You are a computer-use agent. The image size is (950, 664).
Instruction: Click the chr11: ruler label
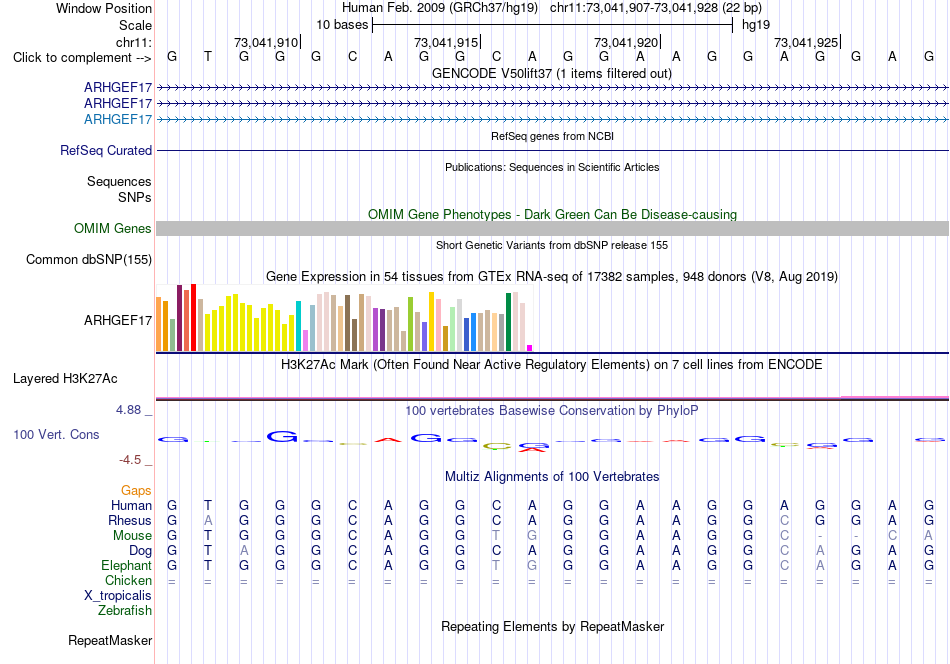point(134,42)
